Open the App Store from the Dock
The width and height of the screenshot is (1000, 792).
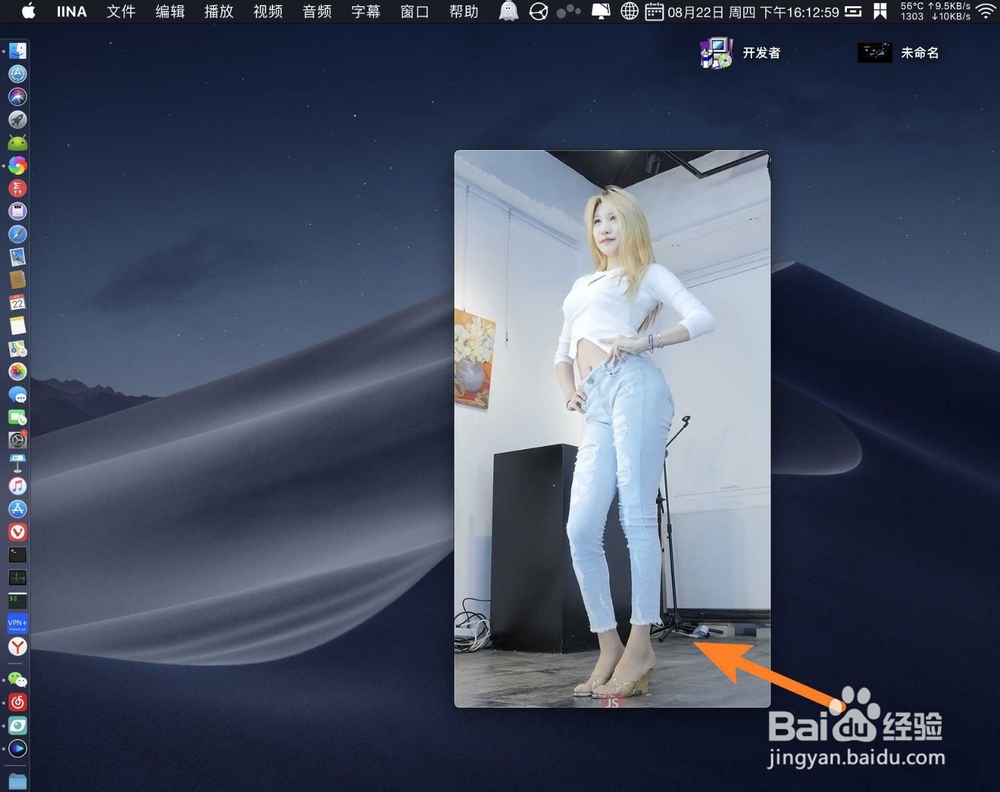coord(17,509)
